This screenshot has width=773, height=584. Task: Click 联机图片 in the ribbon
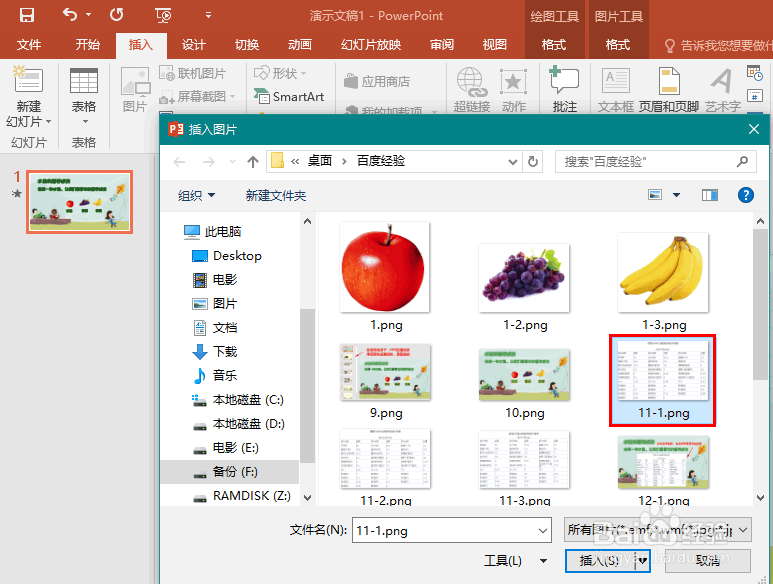point(193,73)
